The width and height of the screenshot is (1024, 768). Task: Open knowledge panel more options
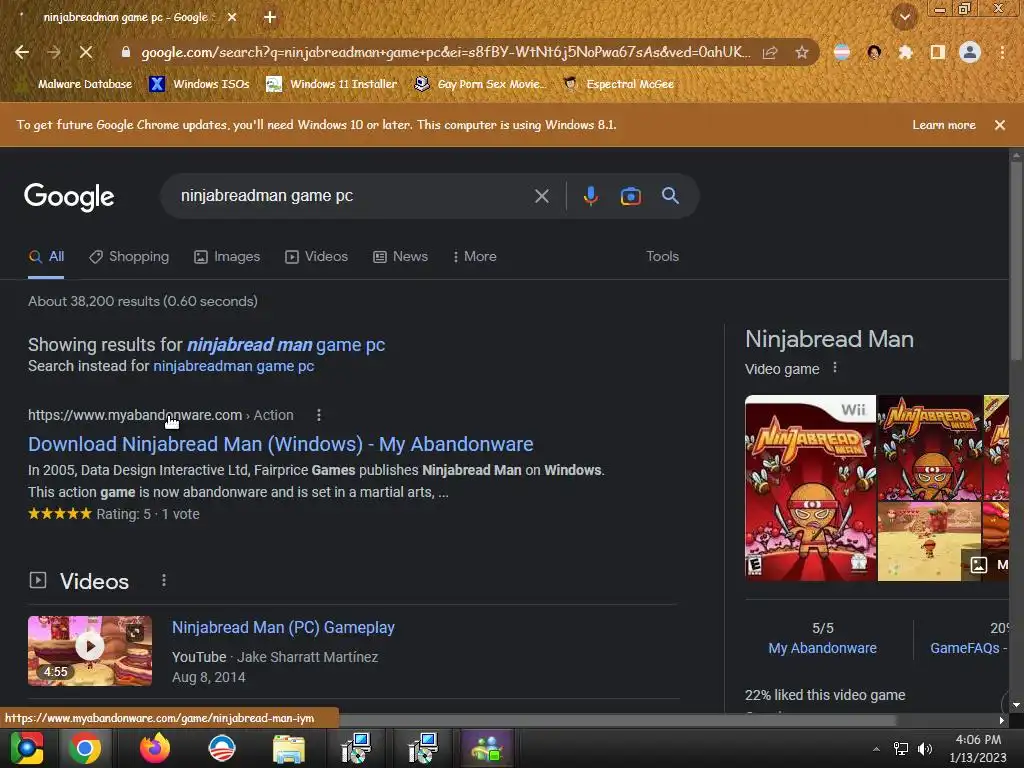[835, 368]
